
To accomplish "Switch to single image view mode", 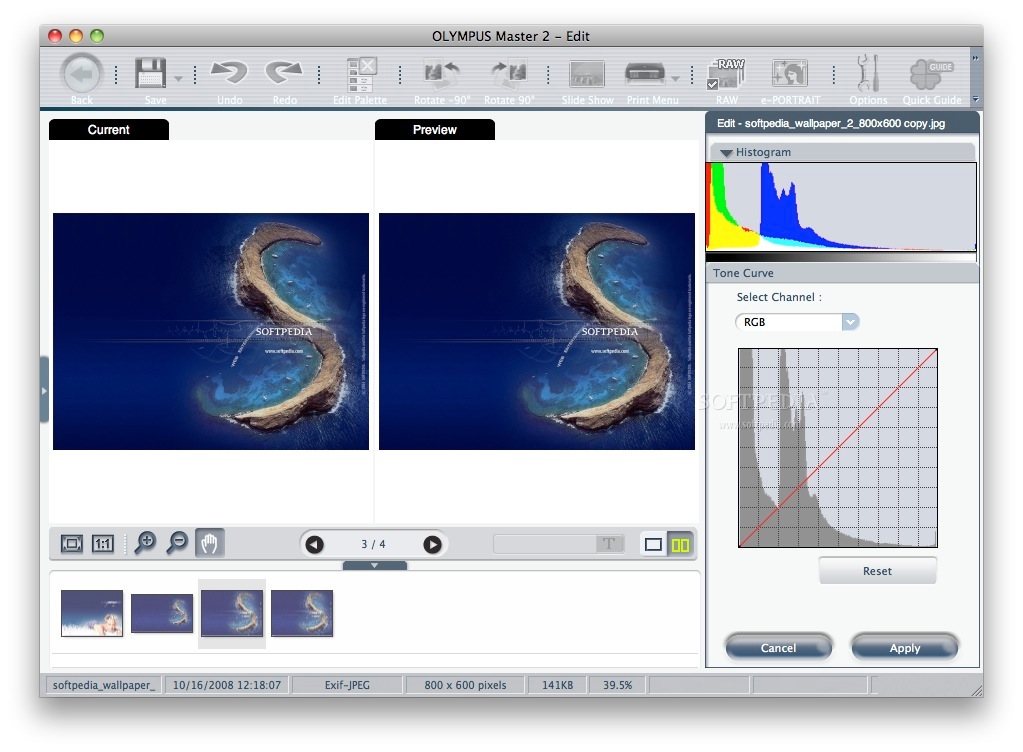I will (652, 544).
